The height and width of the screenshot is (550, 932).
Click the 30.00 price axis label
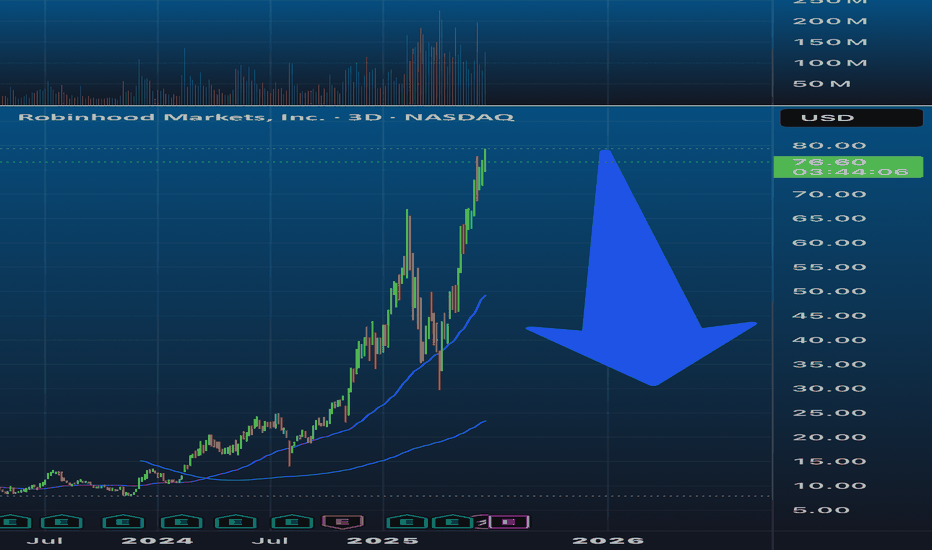pyautogui.click(x=829, y=389)
